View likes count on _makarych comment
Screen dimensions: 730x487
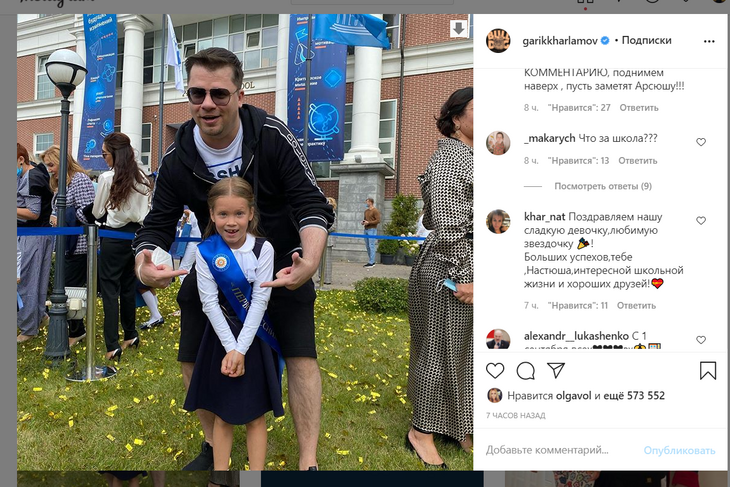tap(578, 161)
